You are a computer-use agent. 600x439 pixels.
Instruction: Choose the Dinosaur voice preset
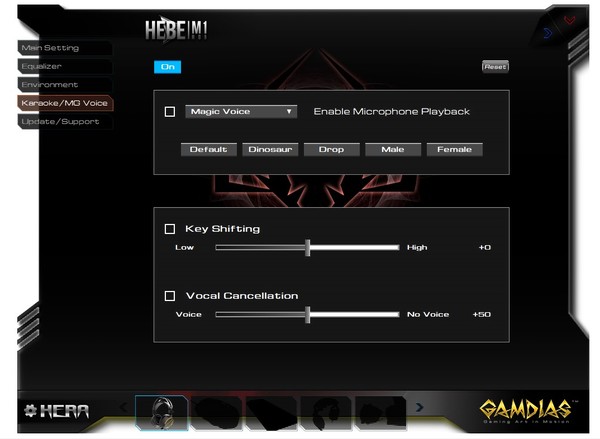click(x=270, y=150)
